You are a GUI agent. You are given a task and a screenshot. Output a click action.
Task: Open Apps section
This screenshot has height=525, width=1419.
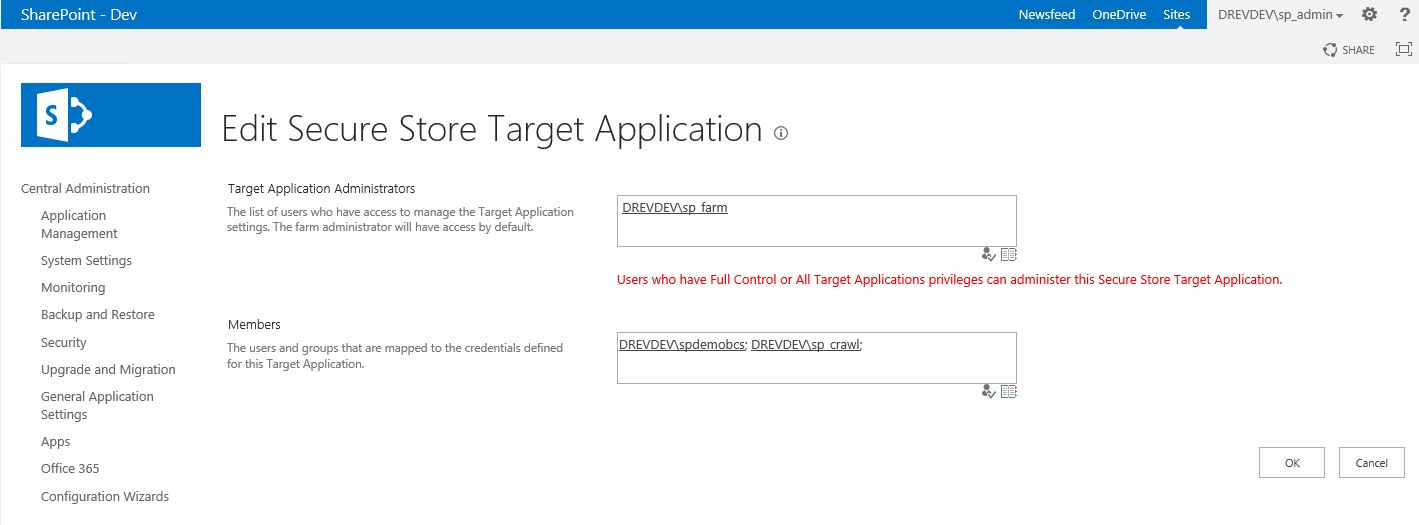tap(56, 441)
